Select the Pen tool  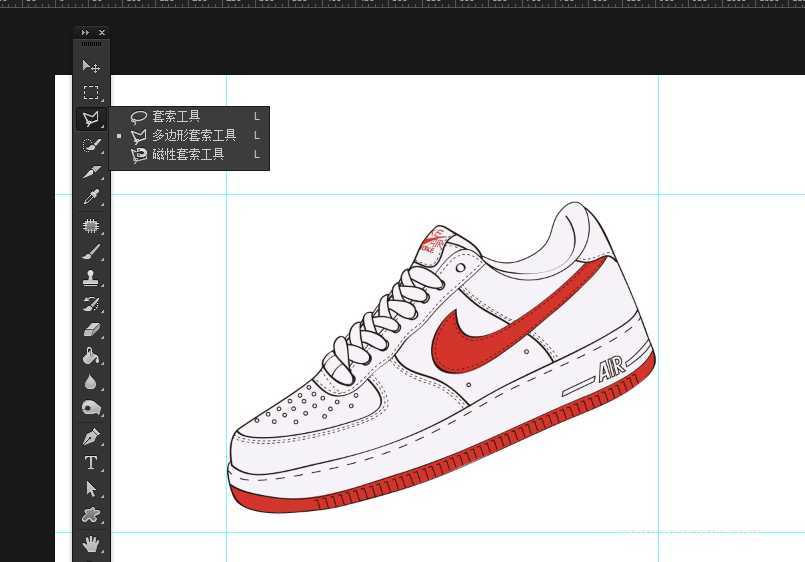[91, 437]
